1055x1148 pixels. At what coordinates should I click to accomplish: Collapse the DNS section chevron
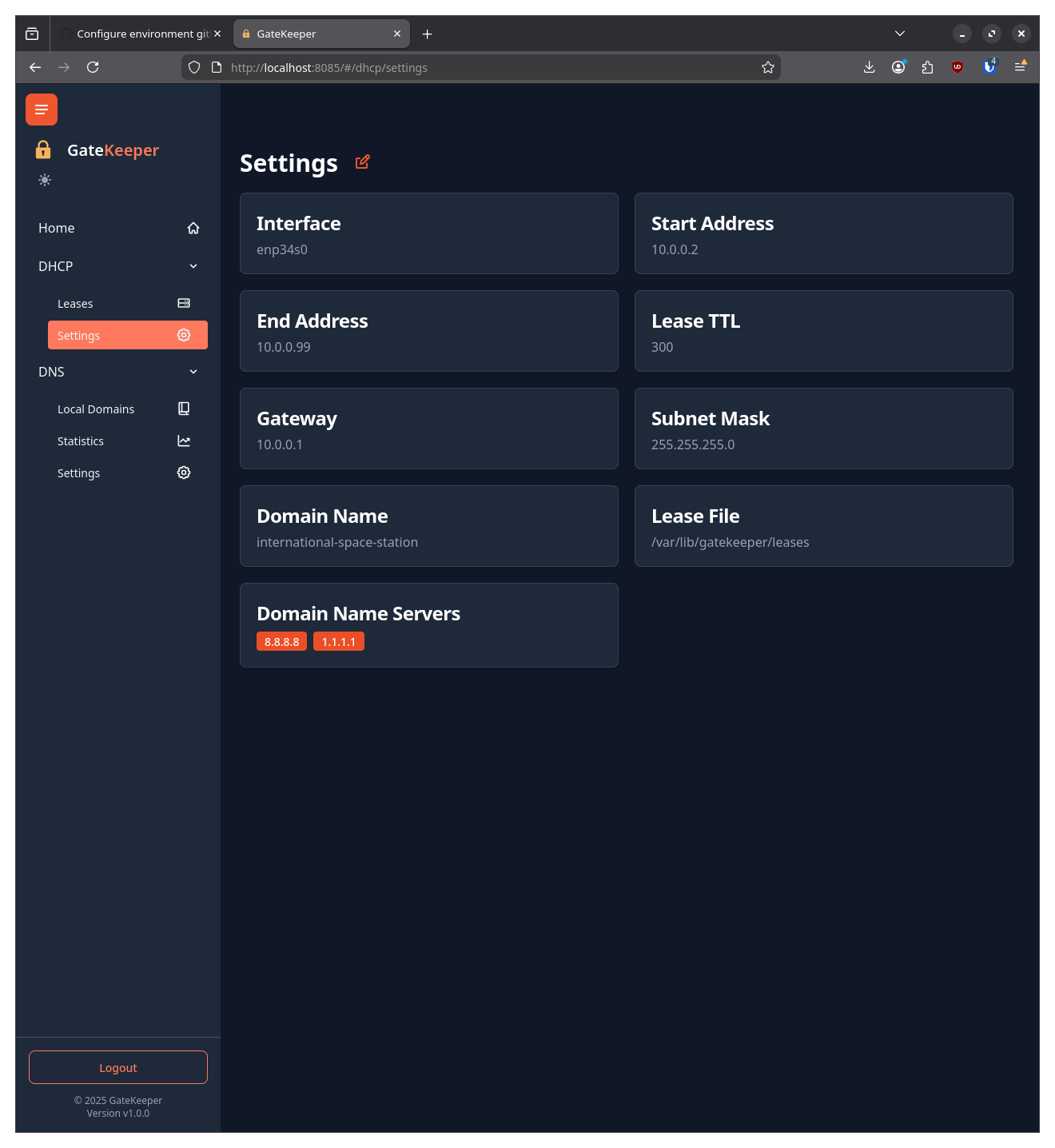click(x=193, y=372)
